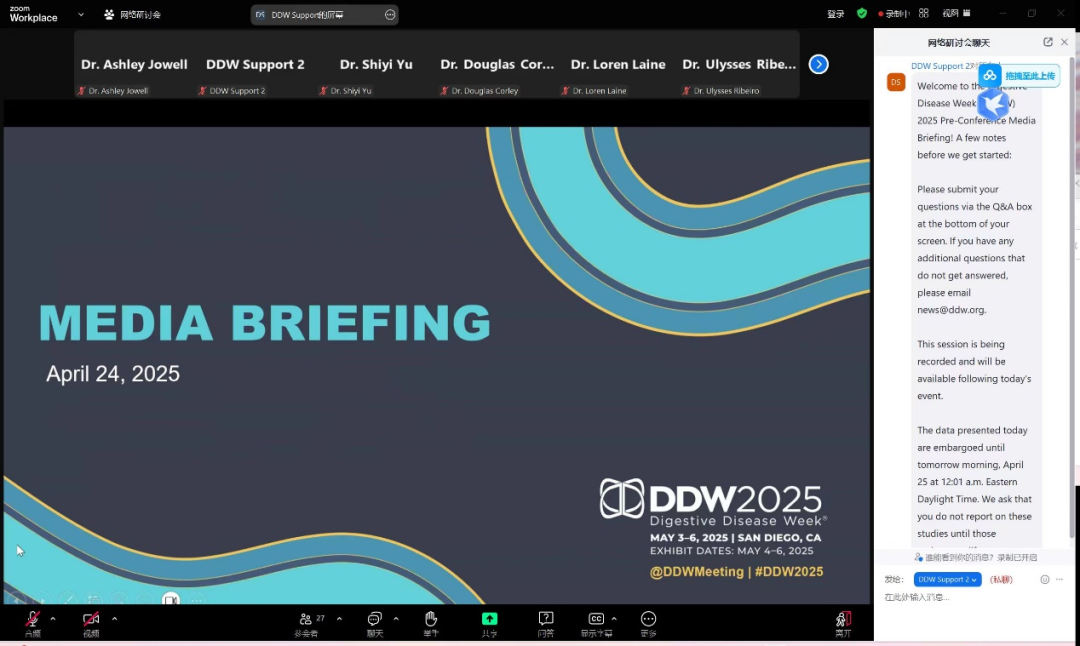Click the floating video control on slide
The height and width of the screenshot is (646, 1080).
[171, 599]
